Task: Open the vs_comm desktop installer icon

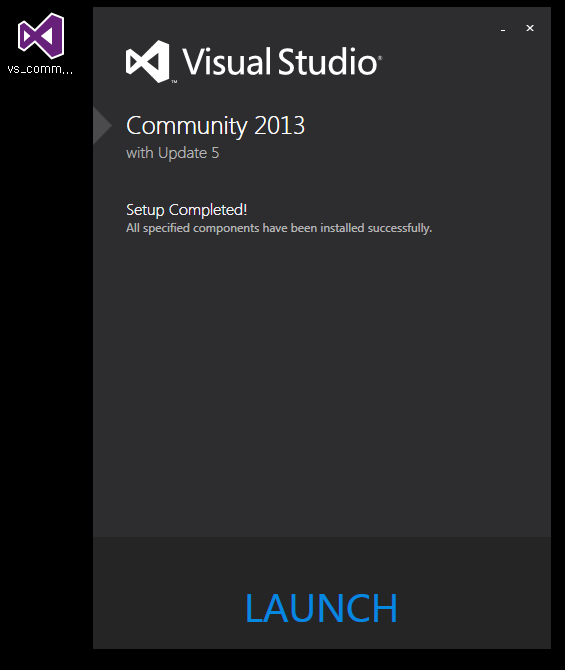Action: point(41,43)
